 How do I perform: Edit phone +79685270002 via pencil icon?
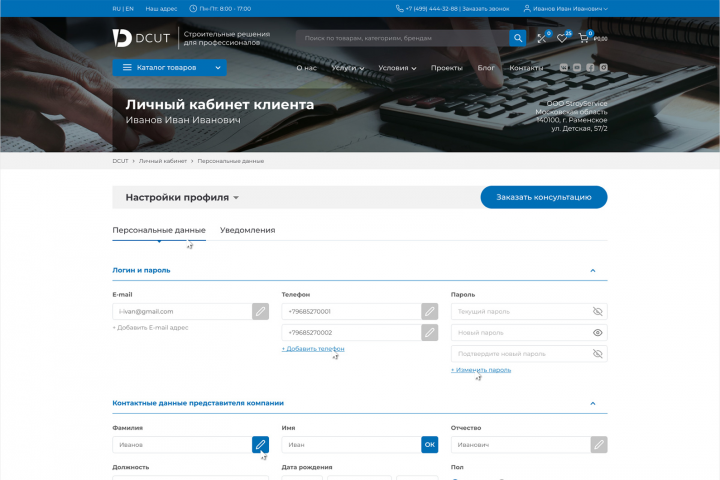pyautogui.click(x=429, y=333)
